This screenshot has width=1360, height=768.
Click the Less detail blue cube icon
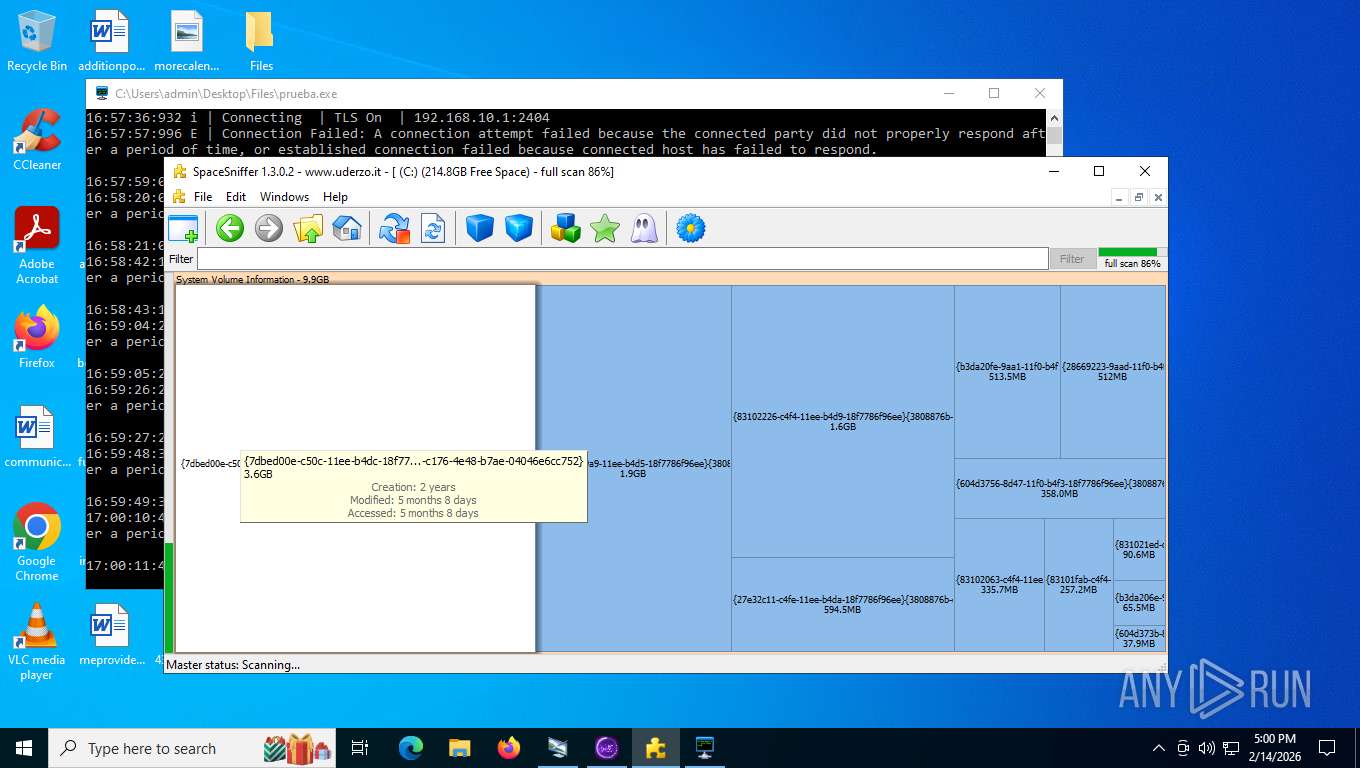[x=480, y=228]
